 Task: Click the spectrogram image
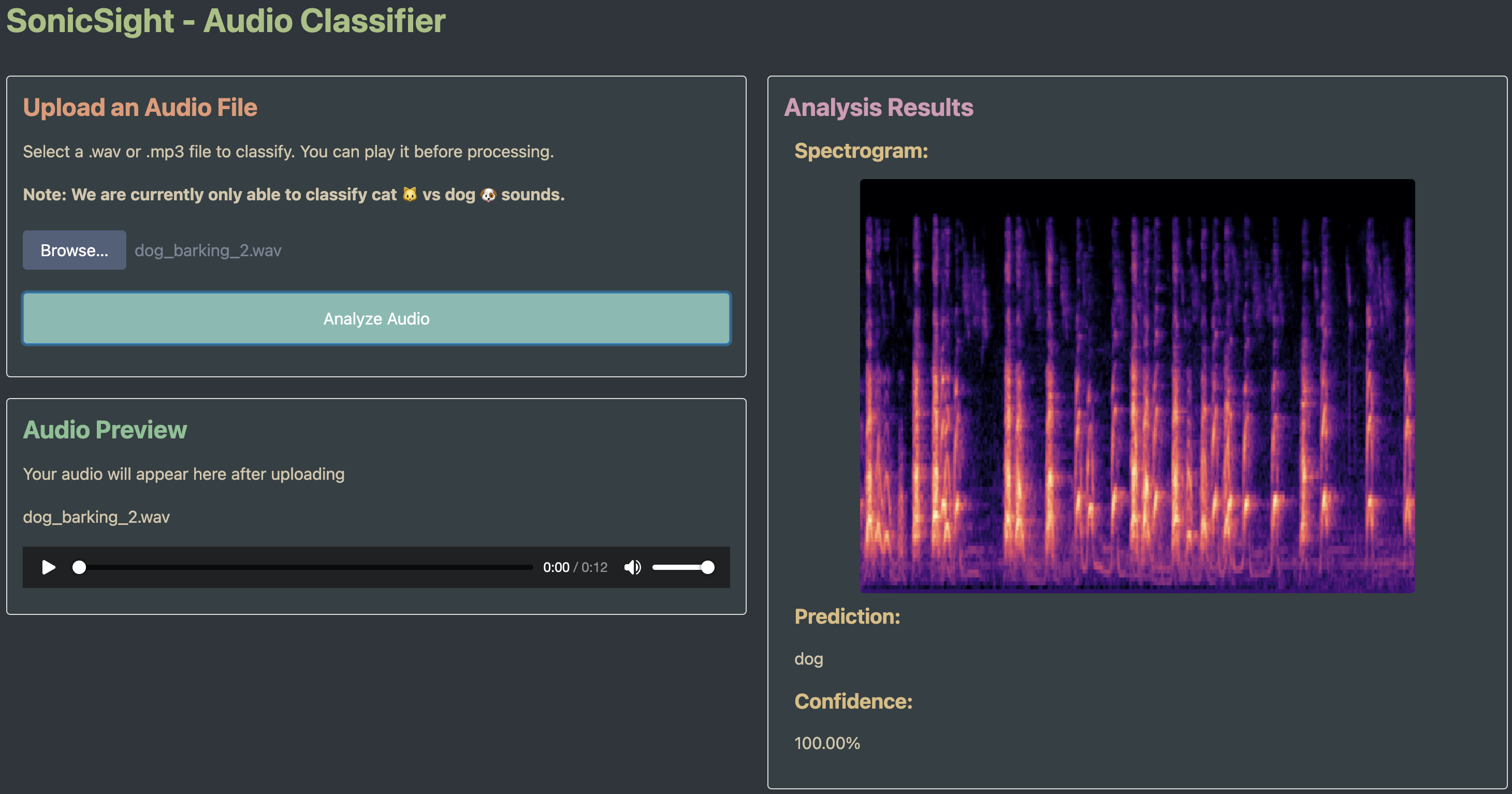pos(1137,386)
